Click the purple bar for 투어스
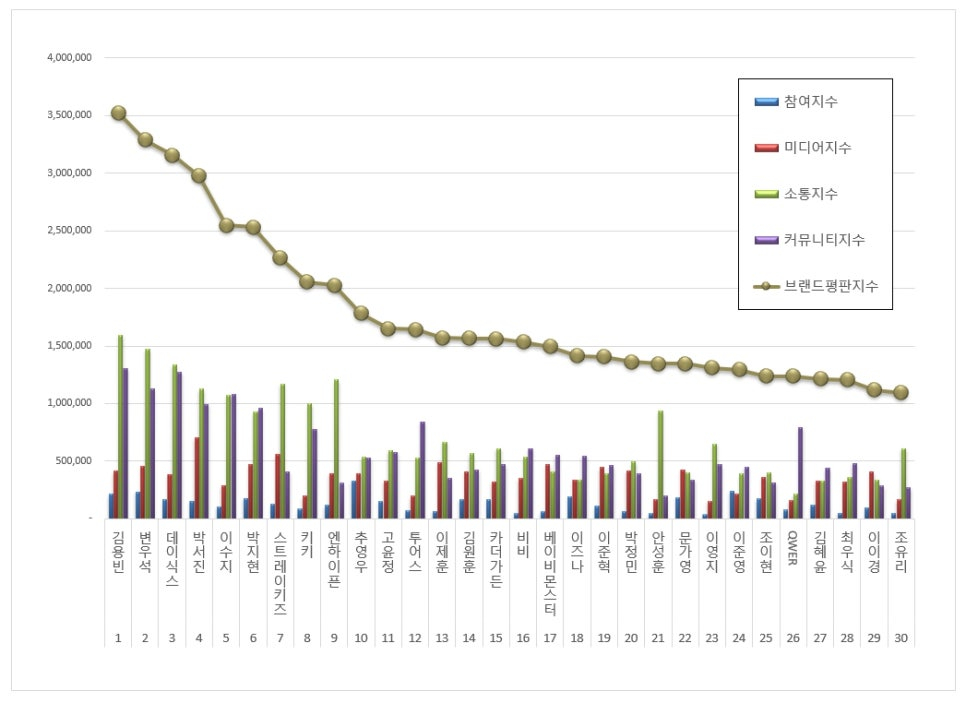Screen dimensions: 966x703 coord(422,470)
